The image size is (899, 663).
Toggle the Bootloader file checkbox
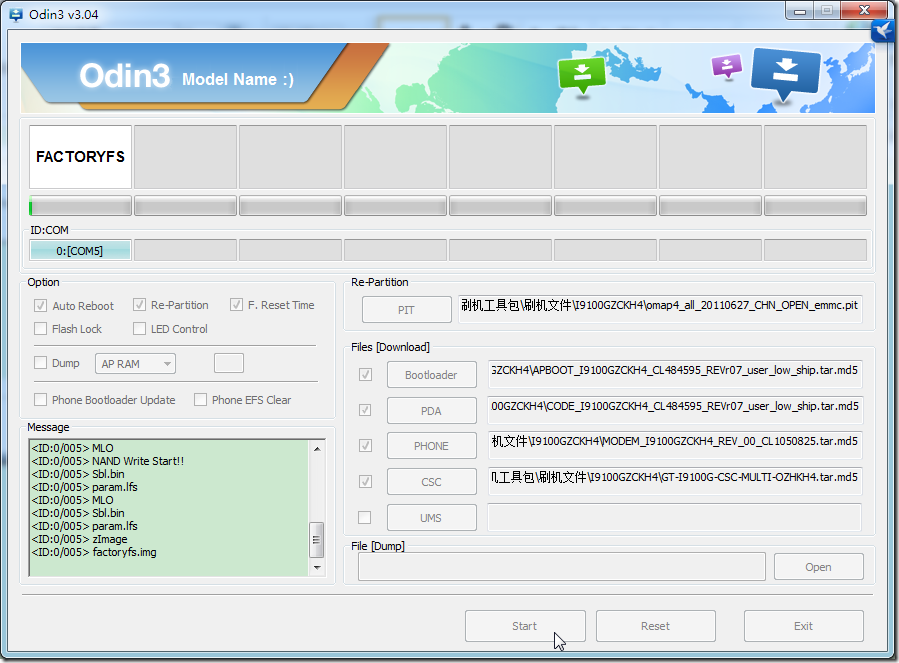pyautogui.click(x=365, y=375)
